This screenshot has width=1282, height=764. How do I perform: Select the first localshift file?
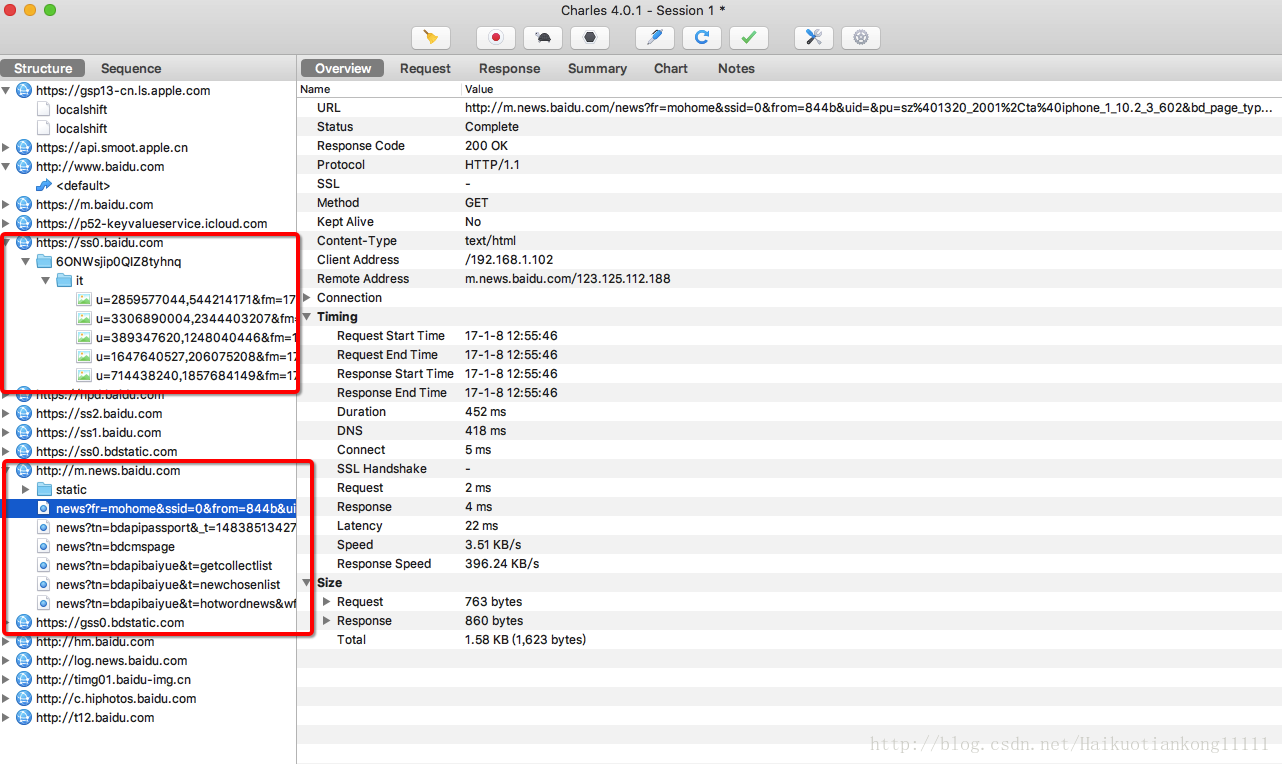coord(82,109)
